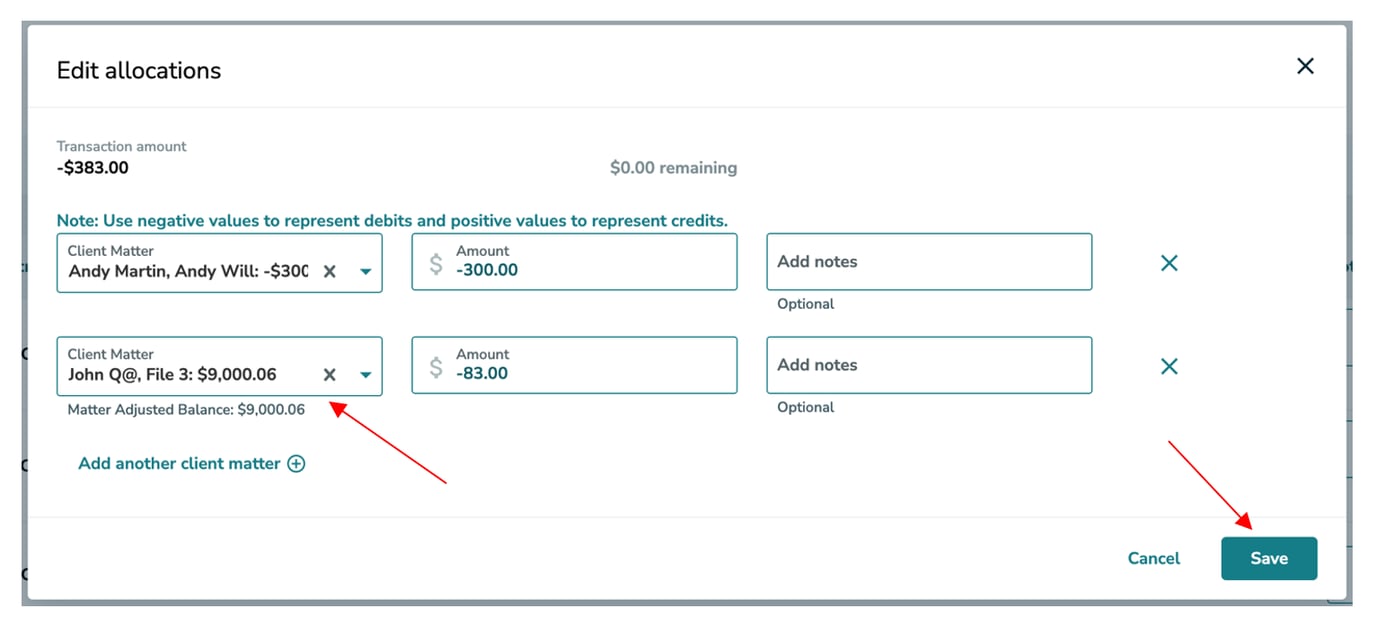Save the allocation changes

[x=1269, y=558]
